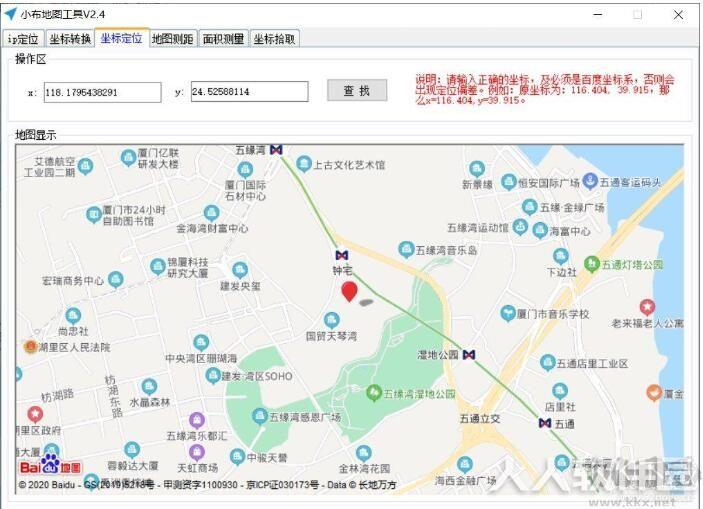Screen dimensions: 703x509
Task: Open the 地图测距 tab
Action: coord(173,39)
